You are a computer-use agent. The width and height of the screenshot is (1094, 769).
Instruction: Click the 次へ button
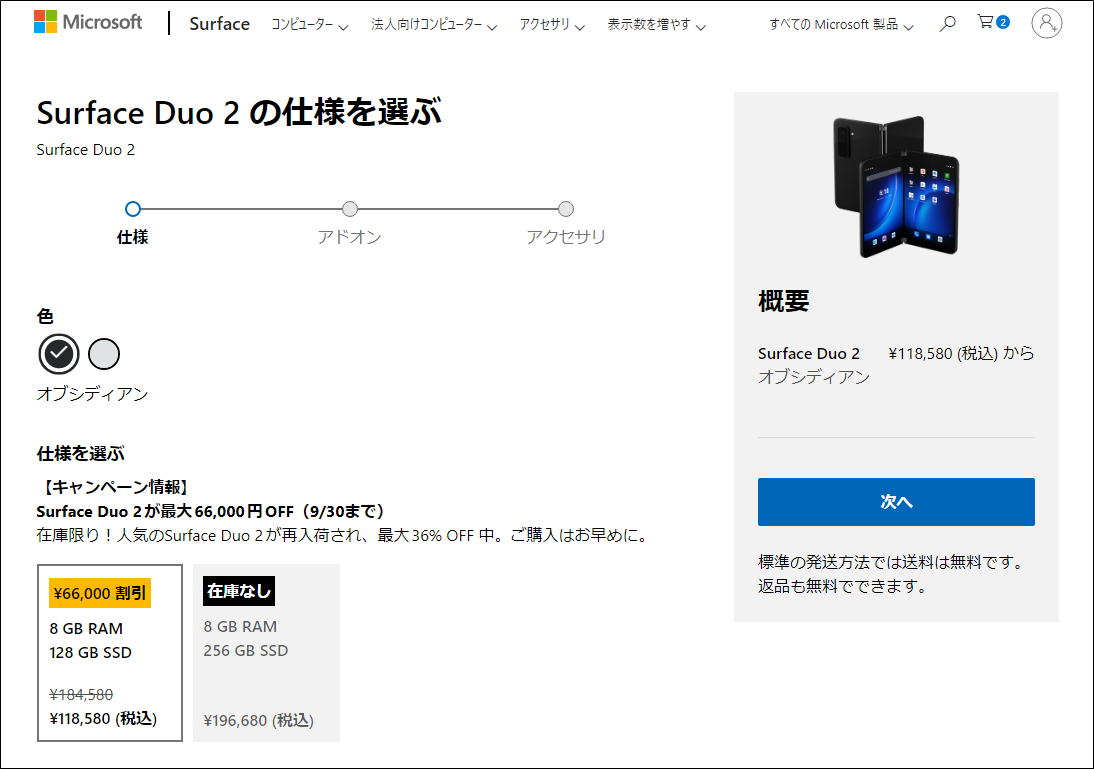click(896, 502)
